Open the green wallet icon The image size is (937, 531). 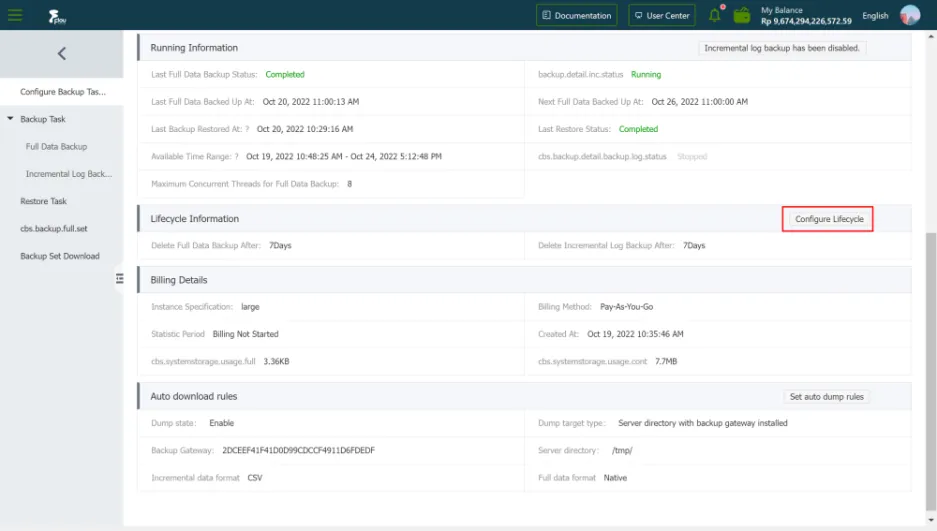point(742,15)
